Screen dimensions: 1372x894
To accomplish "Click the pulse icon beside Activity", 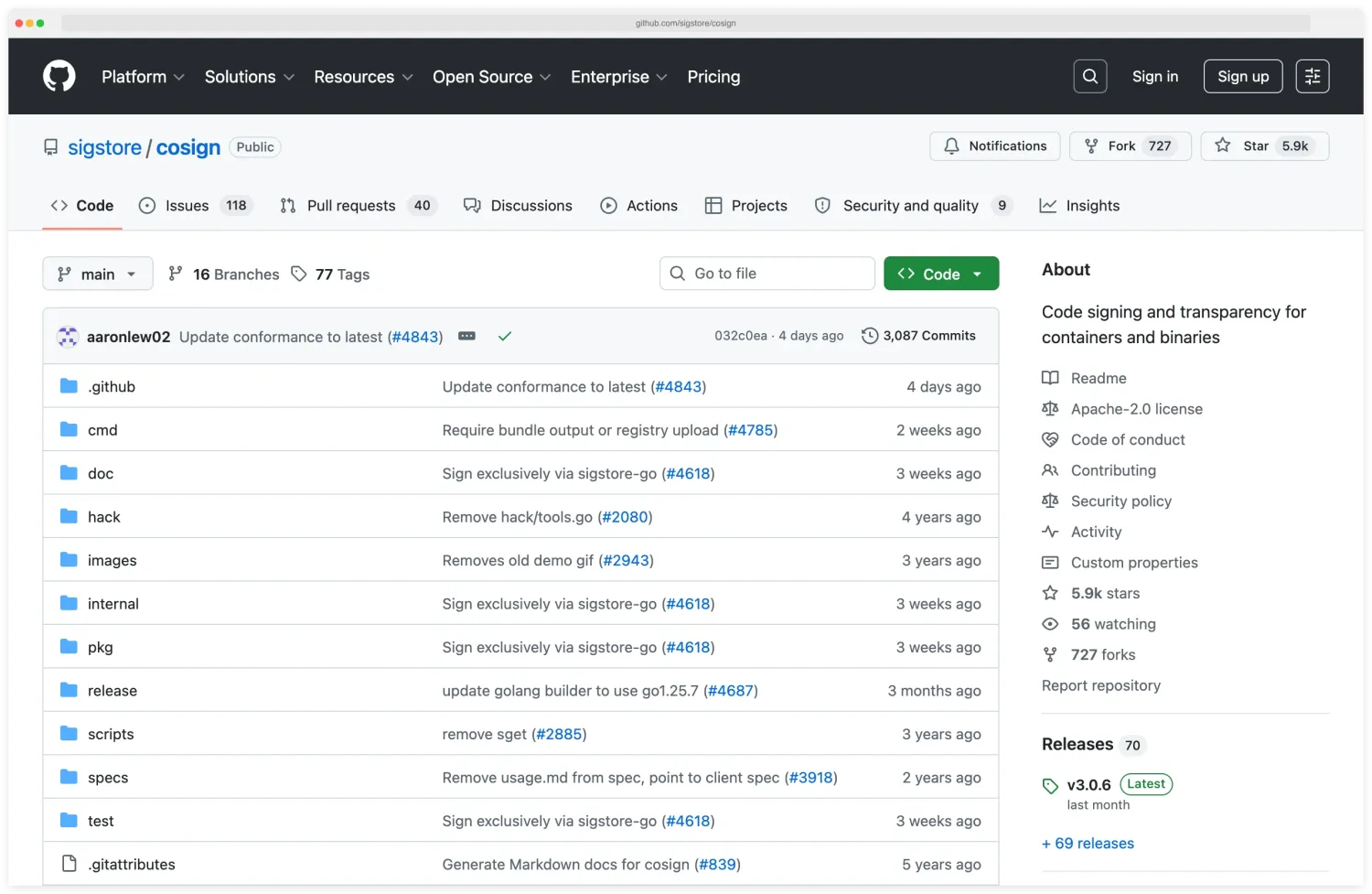I will click(1050, 532).
